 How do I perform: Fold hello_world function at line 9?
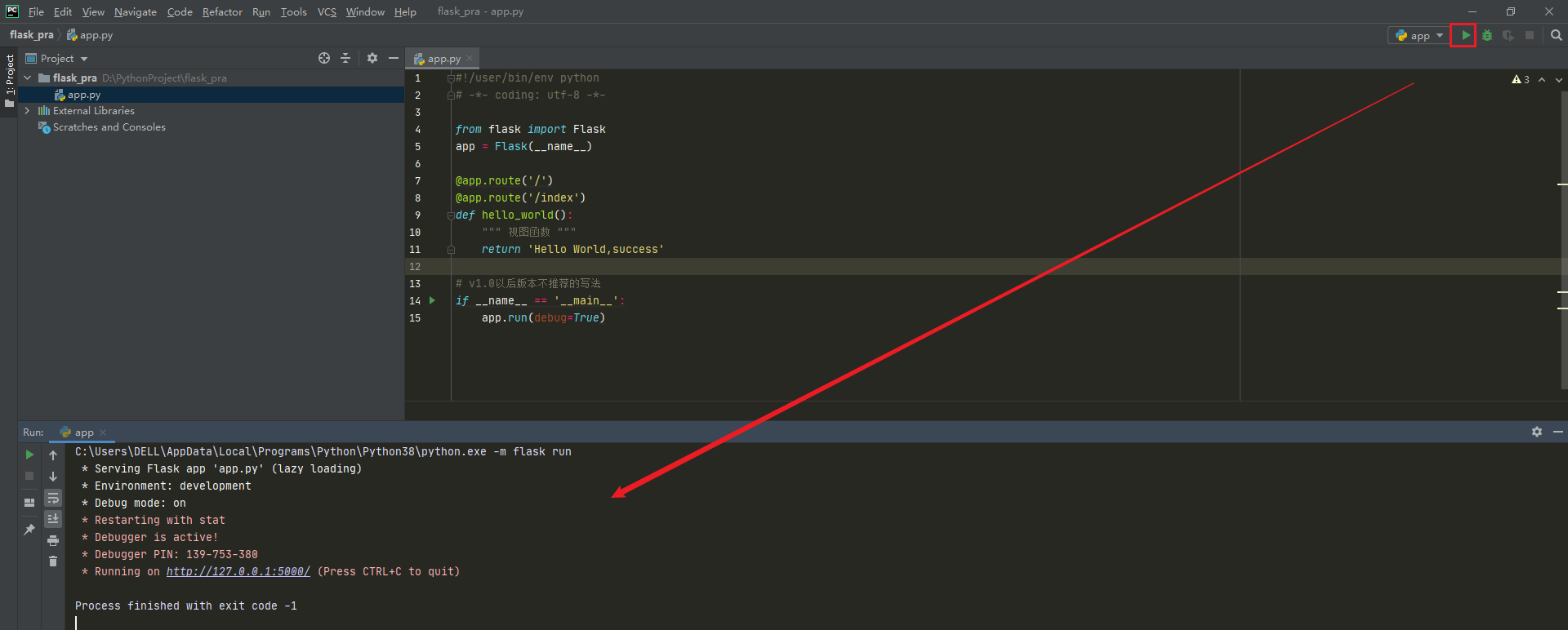[x=451, y=215]
